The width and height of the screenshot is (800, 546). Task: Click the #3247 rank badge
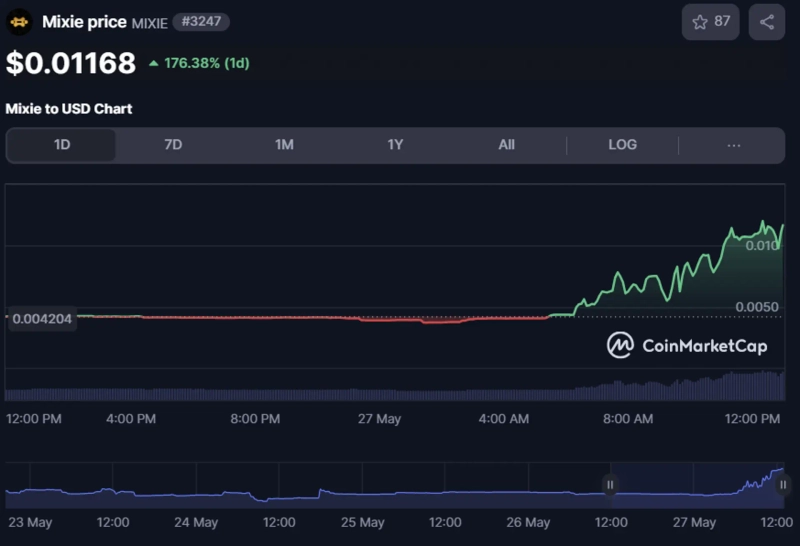pos(199,21)
